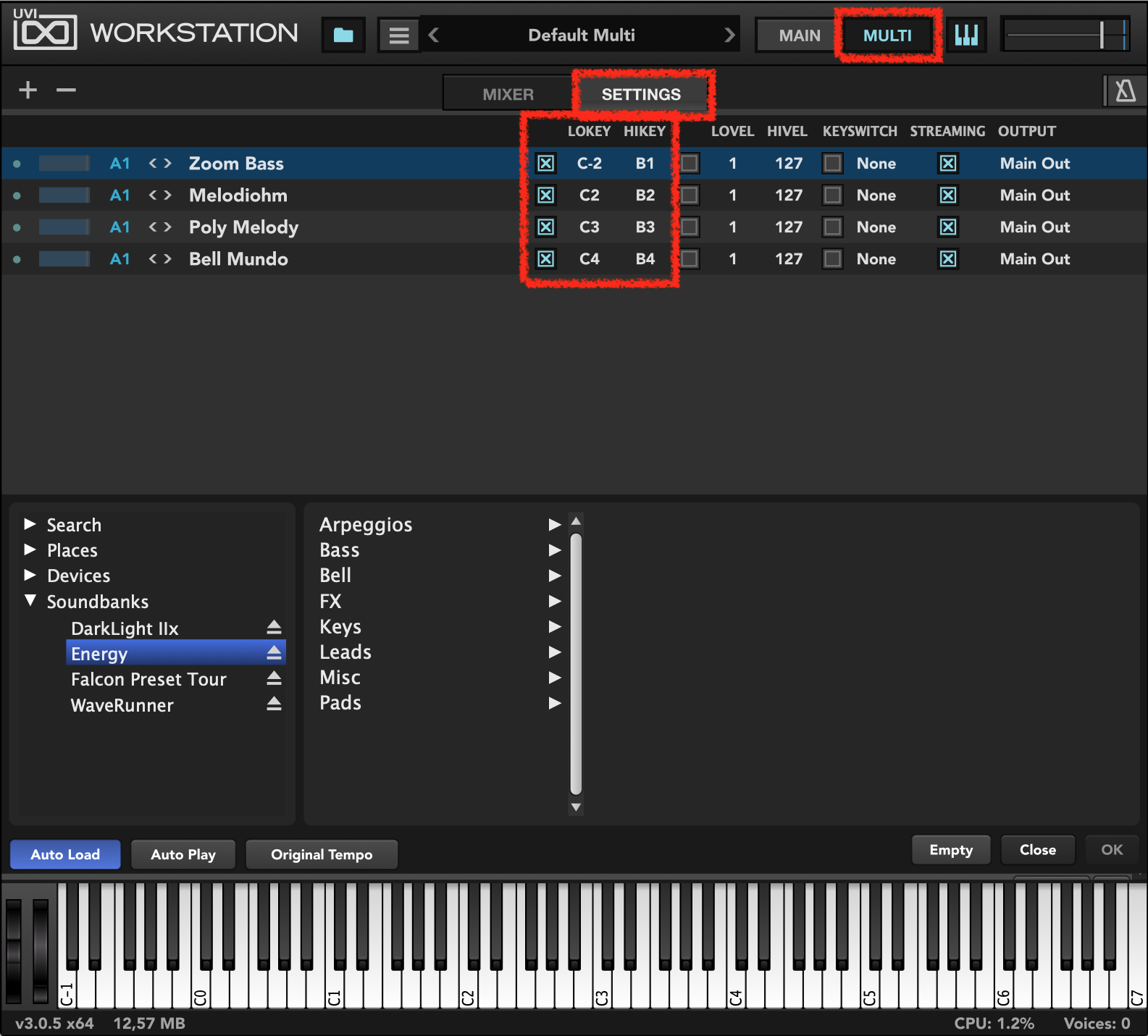Eject WaveRunner soundbank
This screenshot has height=1036, width=1148.
(x=274, y=704)
